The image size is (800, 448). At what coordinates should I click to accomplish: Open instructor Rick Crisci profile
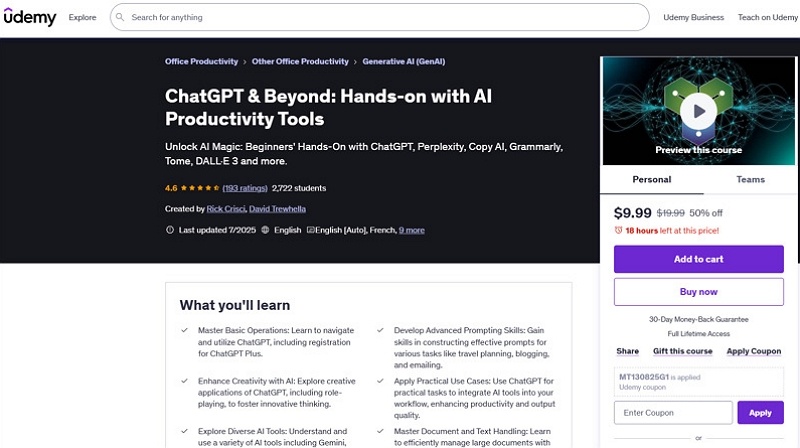[x=226, y=209]
